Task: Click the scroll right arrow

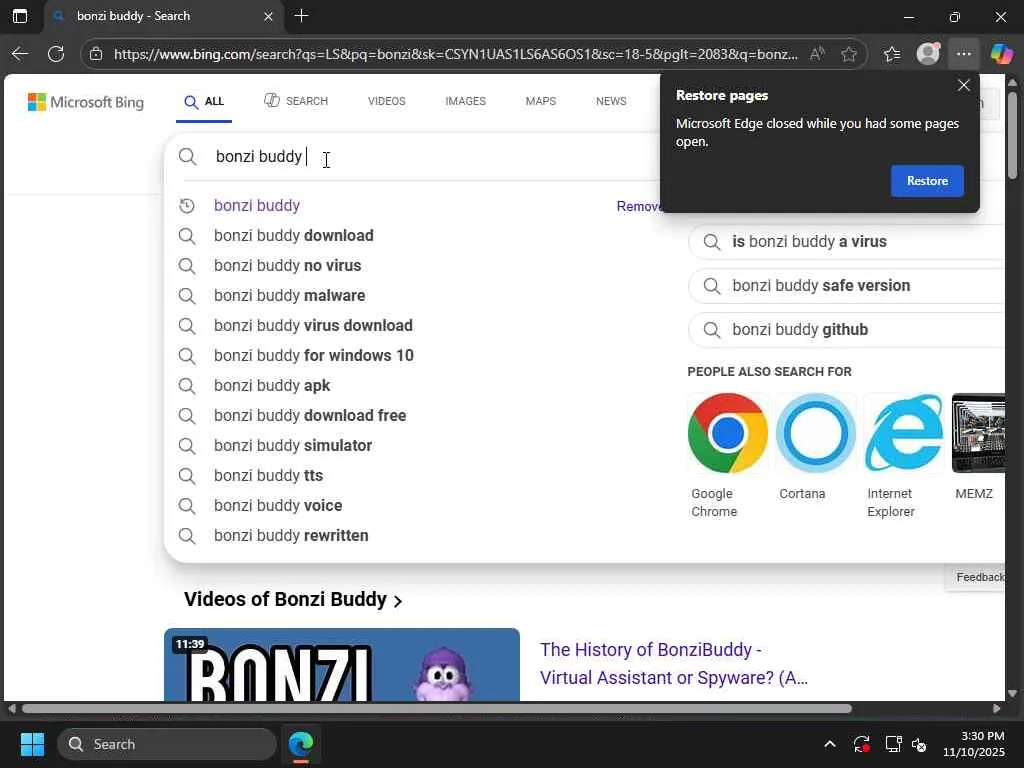Action: pyautogui.click(x=997, y=709)
